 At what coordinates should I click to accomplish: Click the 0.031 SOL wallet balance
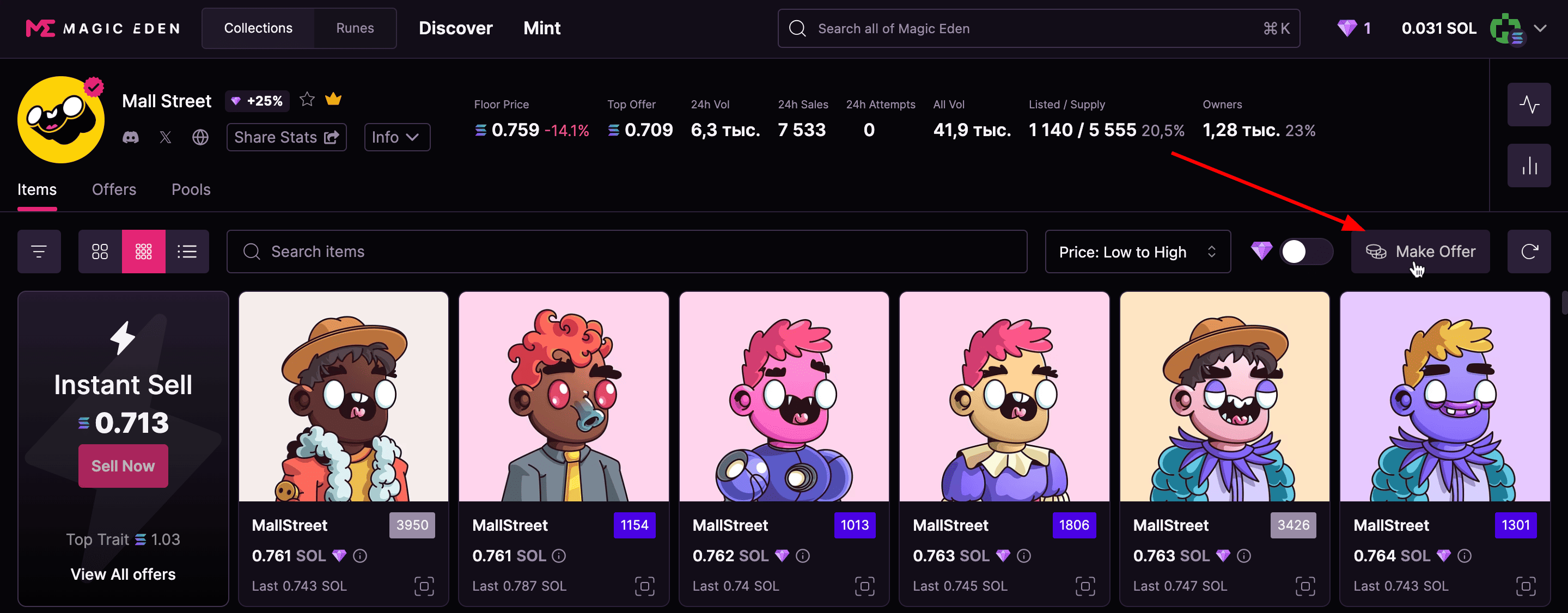tap(1439, 28)
